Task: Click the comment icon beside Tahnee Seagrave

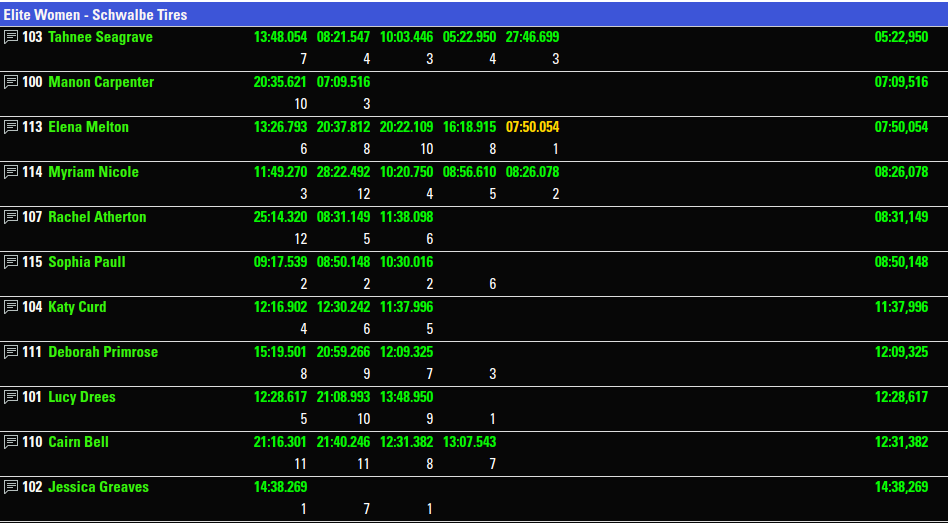Action: click(11, 37)
